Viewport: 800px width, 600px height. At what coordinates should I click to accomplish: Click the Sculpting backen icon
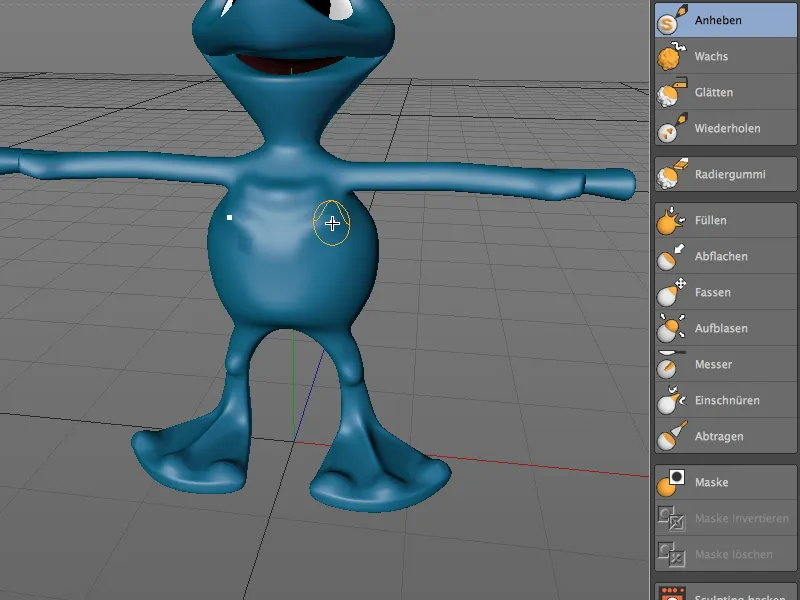672,595
